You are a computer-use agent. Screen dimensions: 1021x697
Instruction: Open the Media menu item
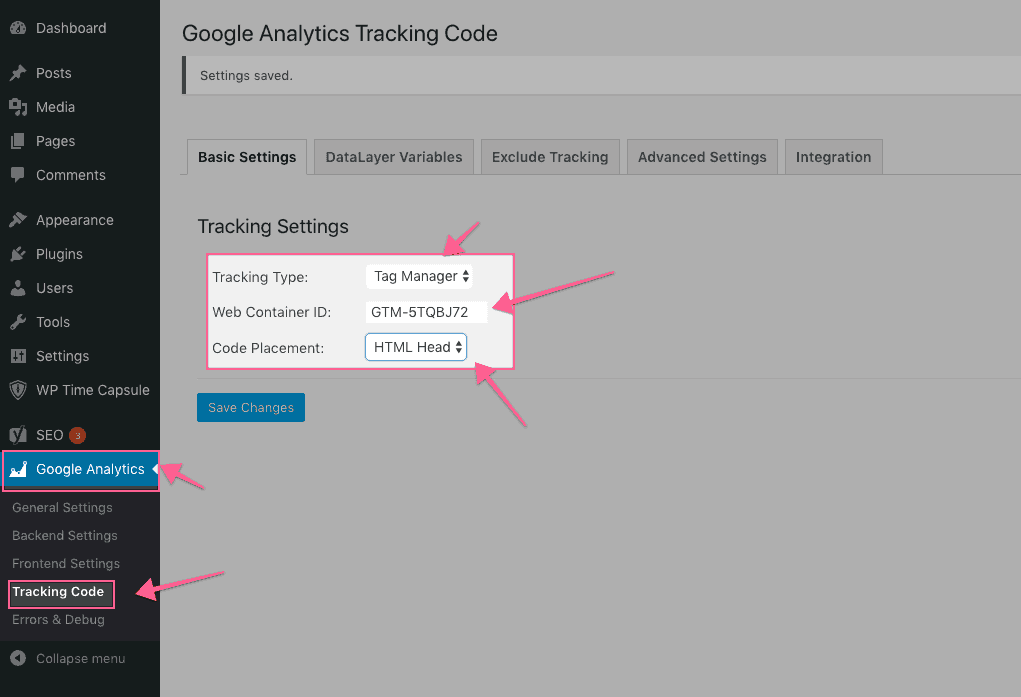(79, 107)
